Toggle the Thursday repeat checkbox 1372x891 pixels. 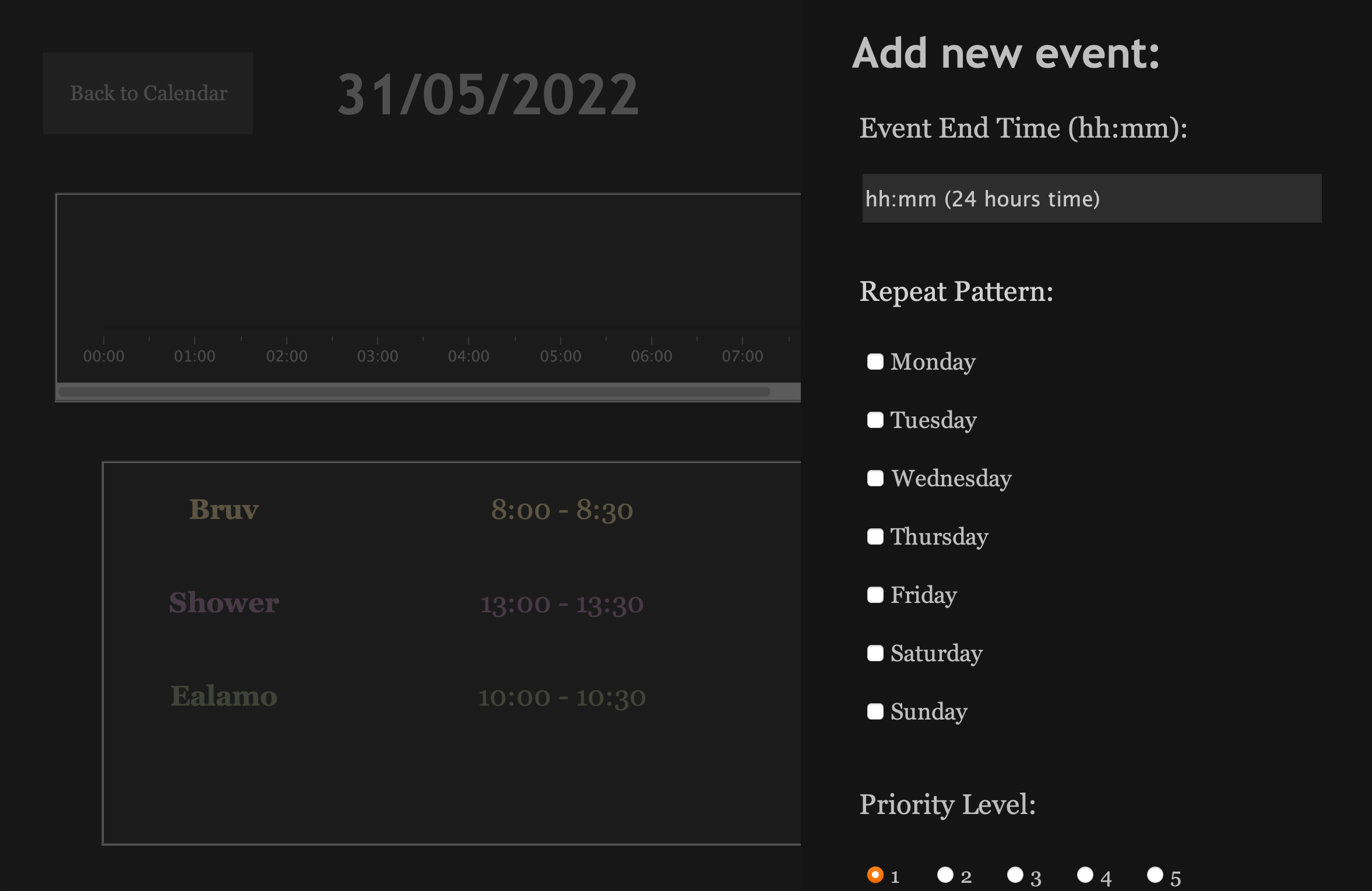875,536
